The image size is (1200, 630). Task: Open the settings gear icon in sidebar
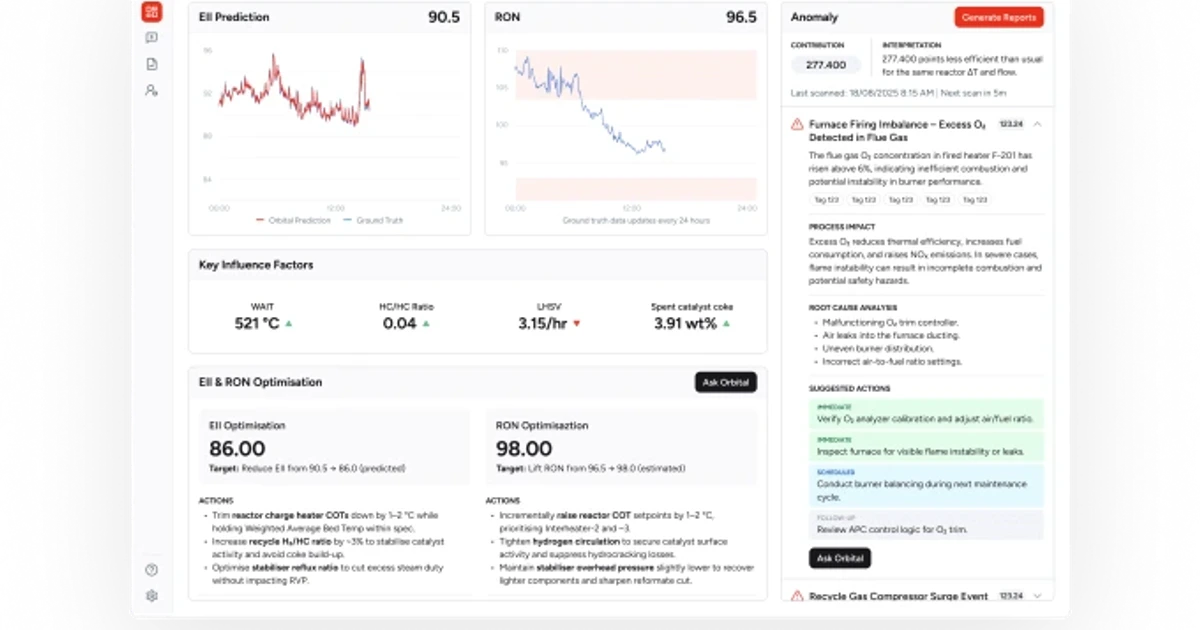(151, 595)
